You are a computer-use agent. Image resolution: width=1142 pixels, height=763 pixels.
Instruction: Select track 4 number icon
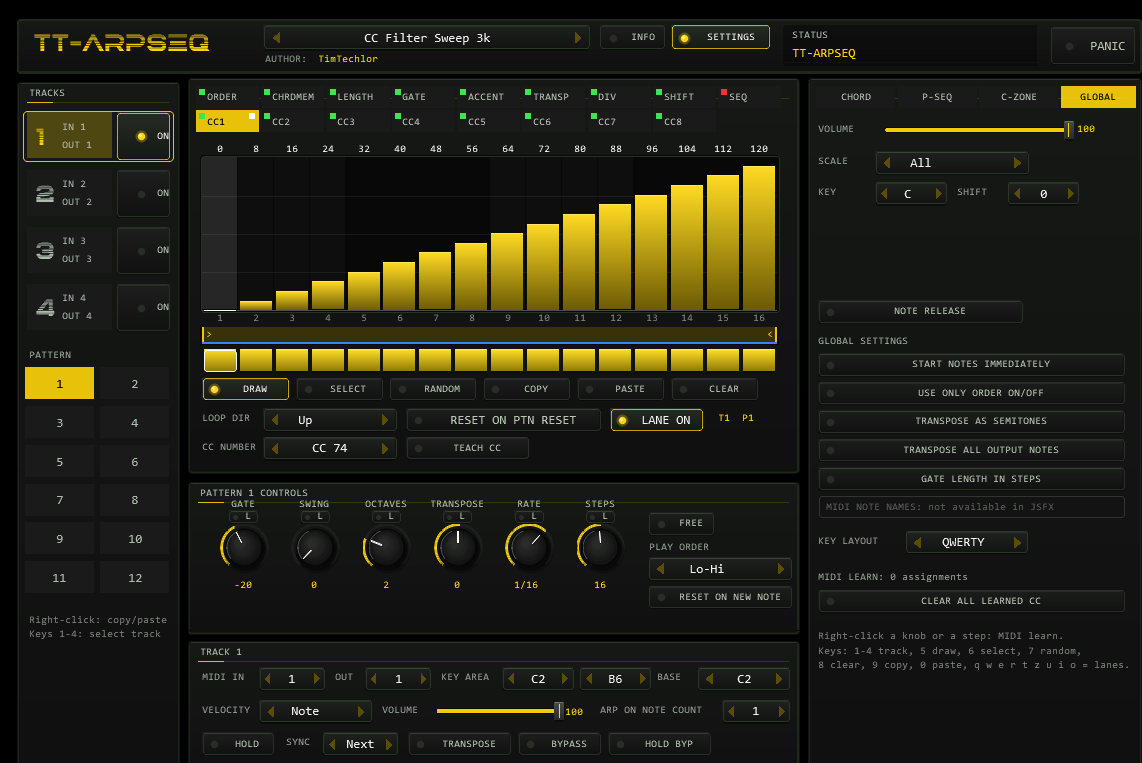pyautogui.click(x=45, y=307)
